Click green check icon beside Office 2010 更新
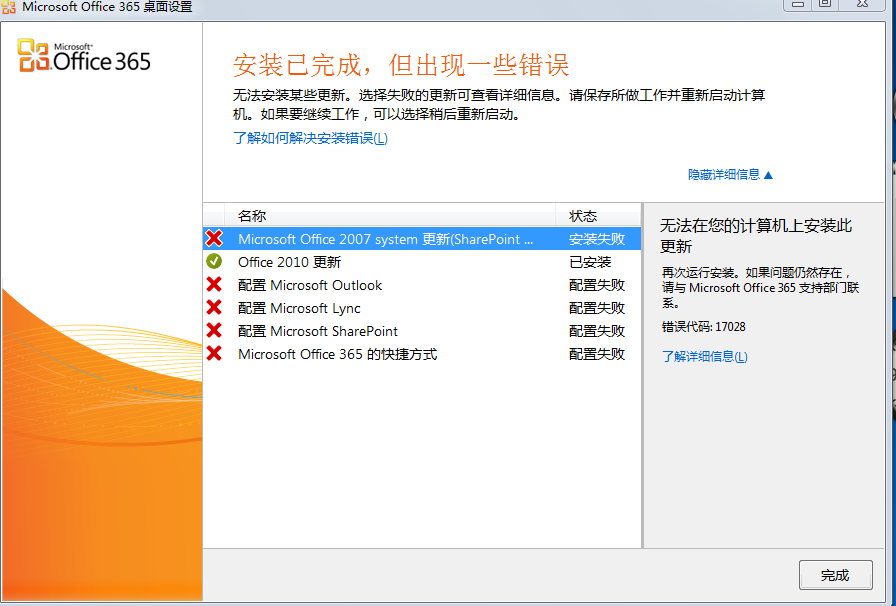 pyautogui.click(x=214, y=261)
